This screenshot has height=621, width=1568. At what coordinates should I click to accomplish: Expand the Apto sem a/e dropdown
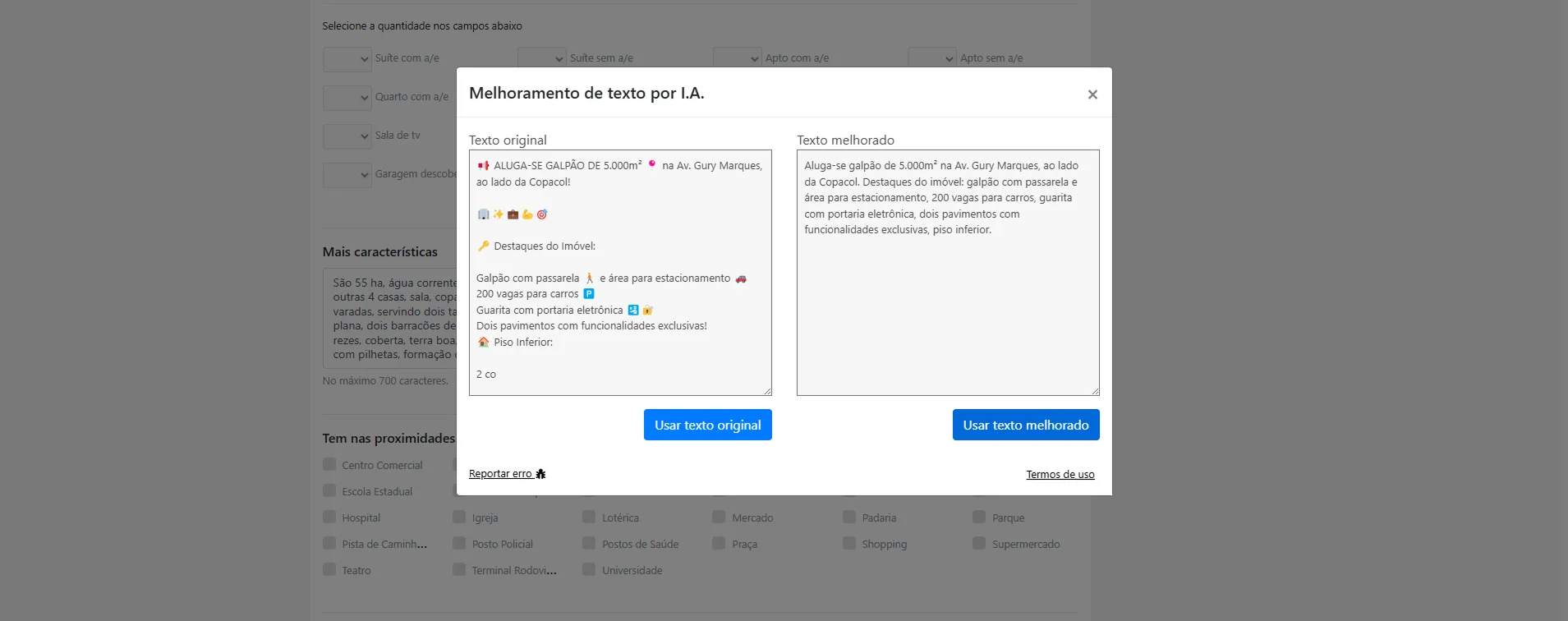tap(931, 59)
